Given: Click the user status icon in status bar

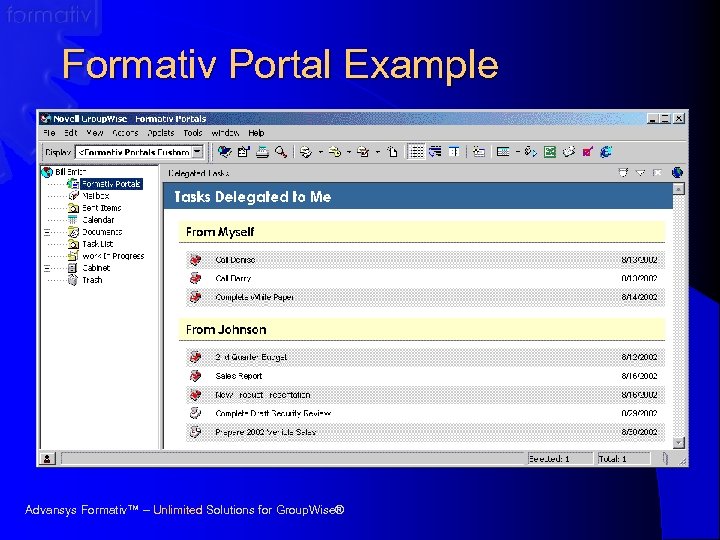Looking at the screenshot, I should 47,459.
